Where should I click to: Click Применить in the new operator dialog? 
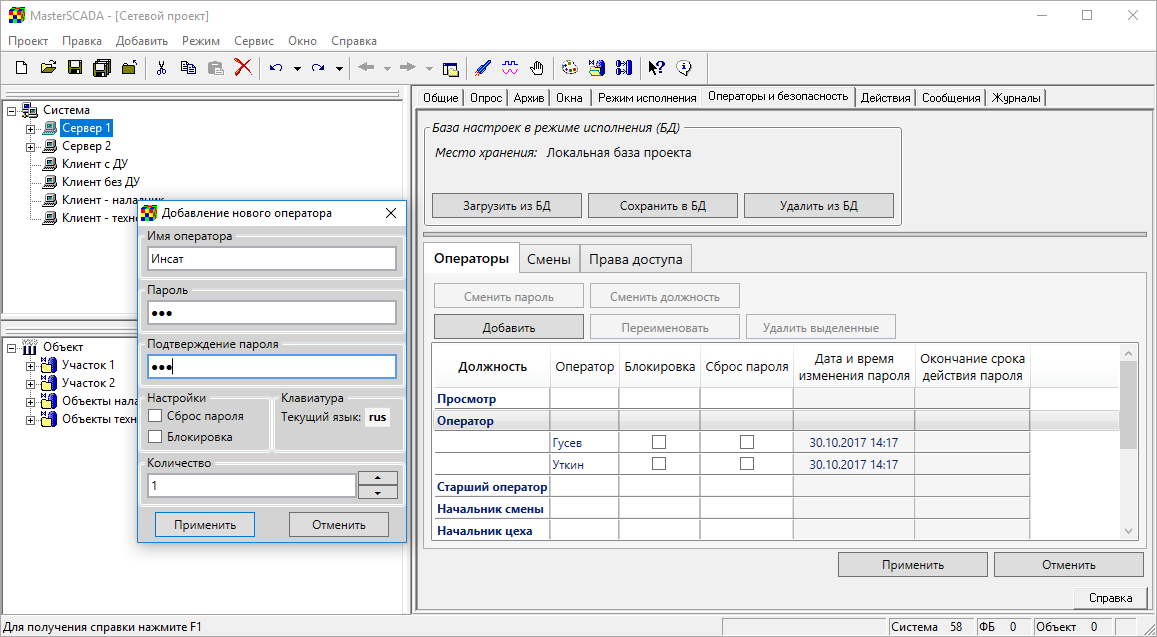tap(205, 525)
